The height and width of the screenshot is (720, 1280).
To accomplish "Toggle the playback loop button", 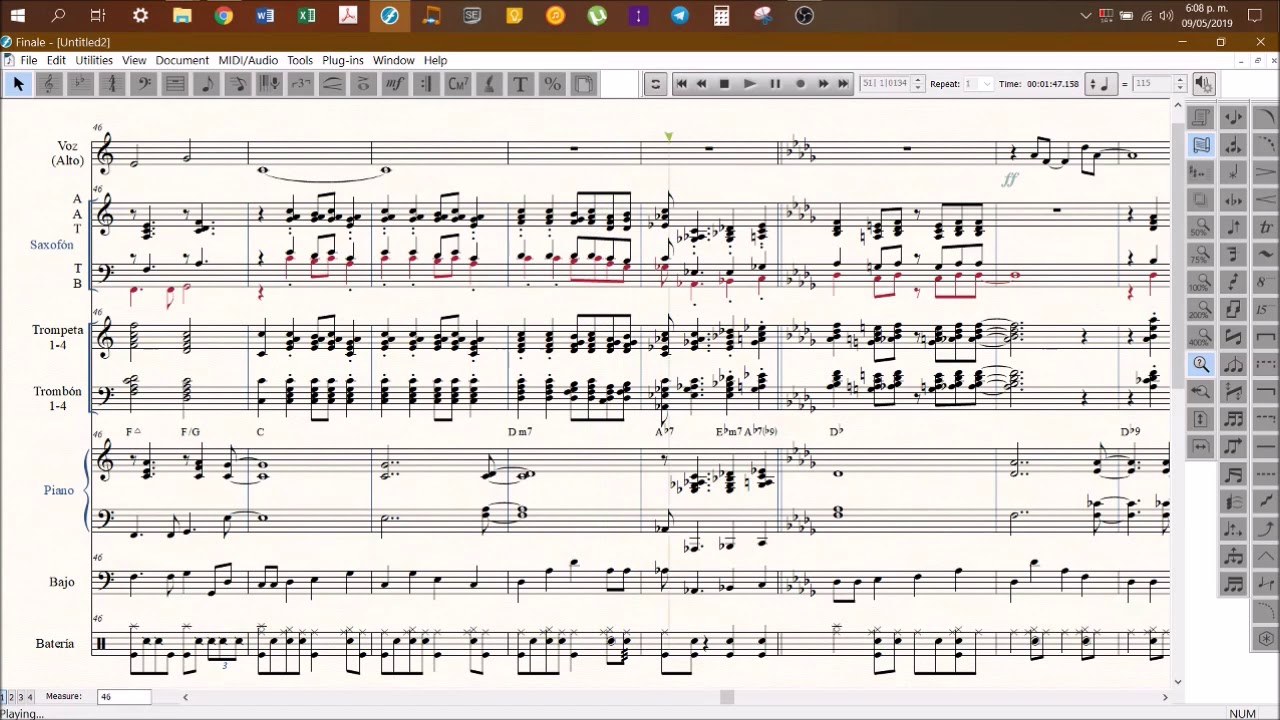I will (655, 84).
